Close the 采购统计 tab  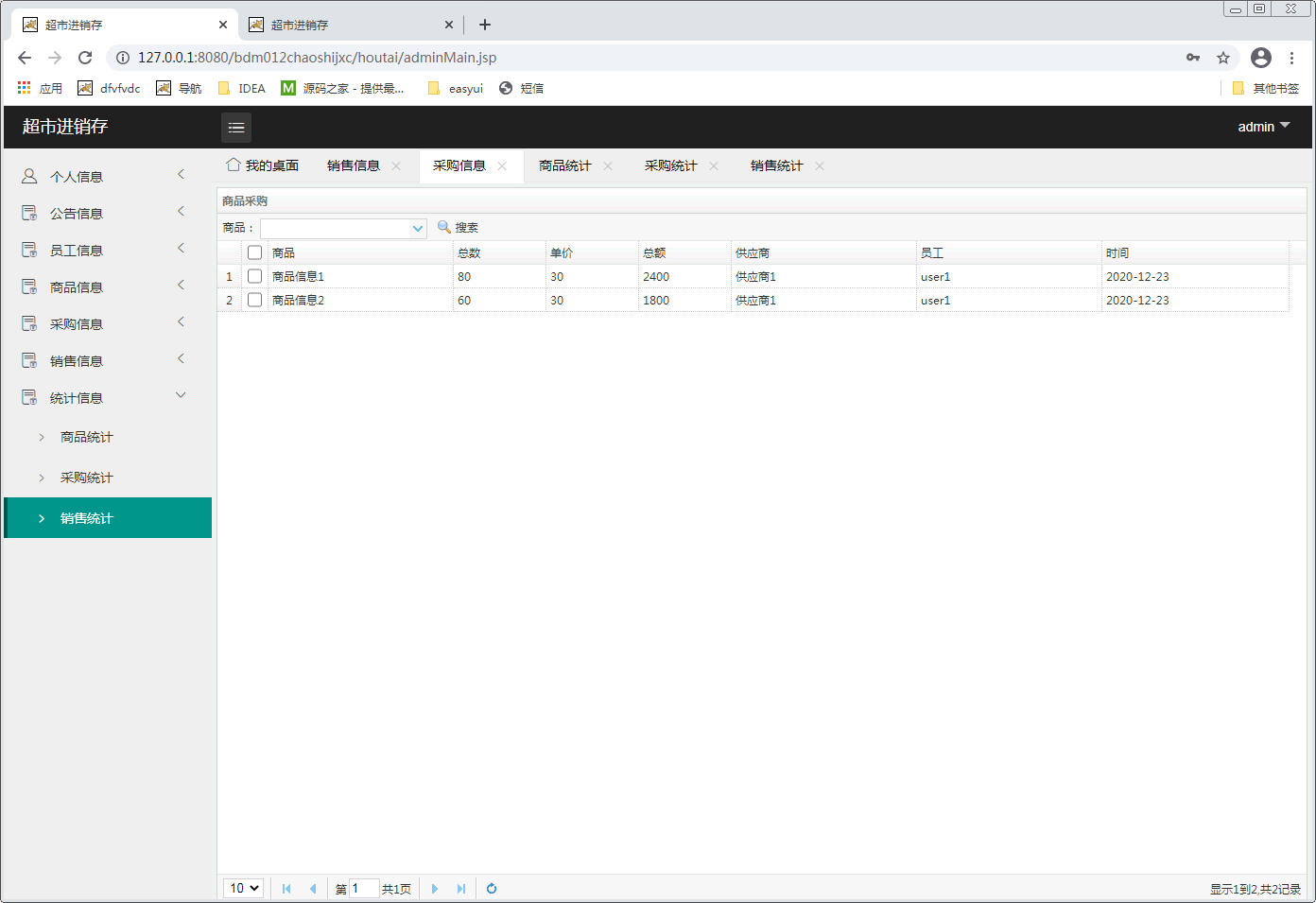(x=714, y=166)
